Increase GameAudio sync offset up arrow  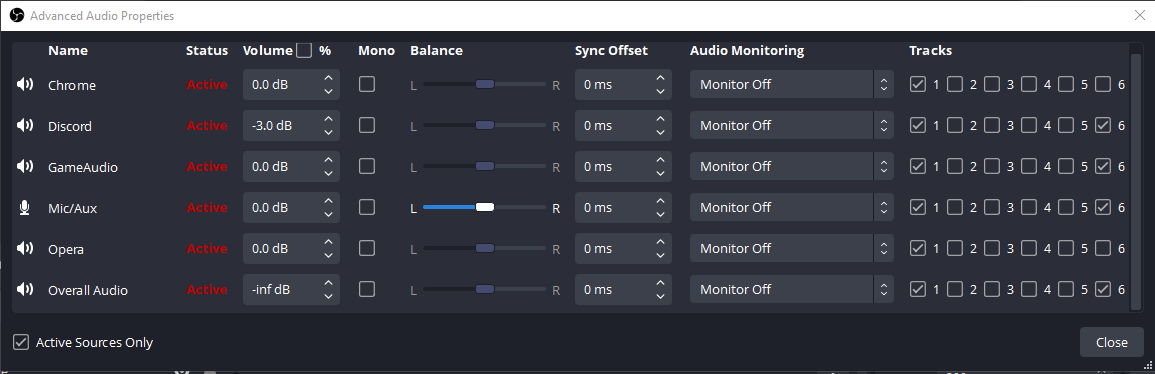[661, 160]
